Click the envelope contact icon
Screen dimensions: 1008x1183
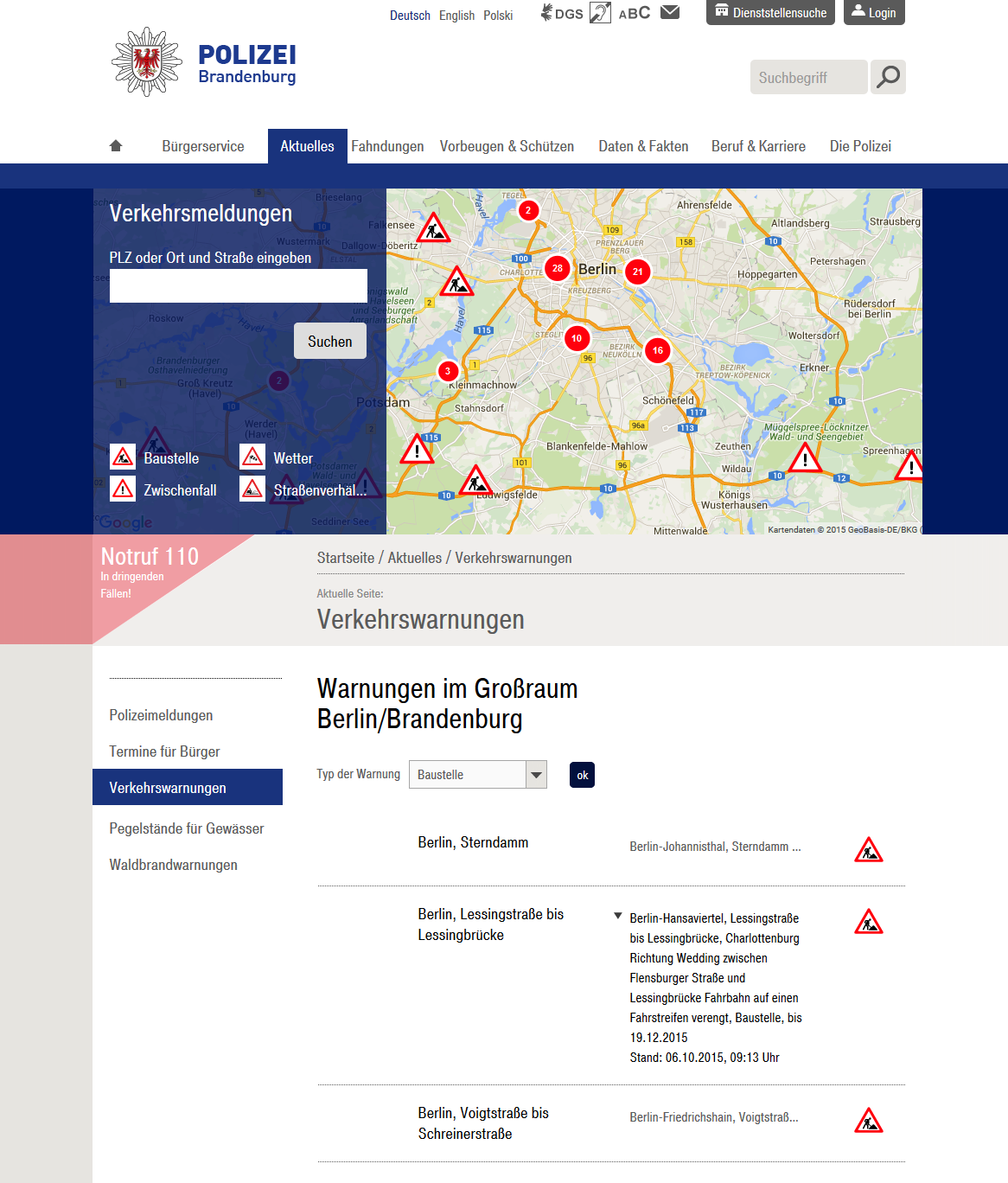coord(670,12)
